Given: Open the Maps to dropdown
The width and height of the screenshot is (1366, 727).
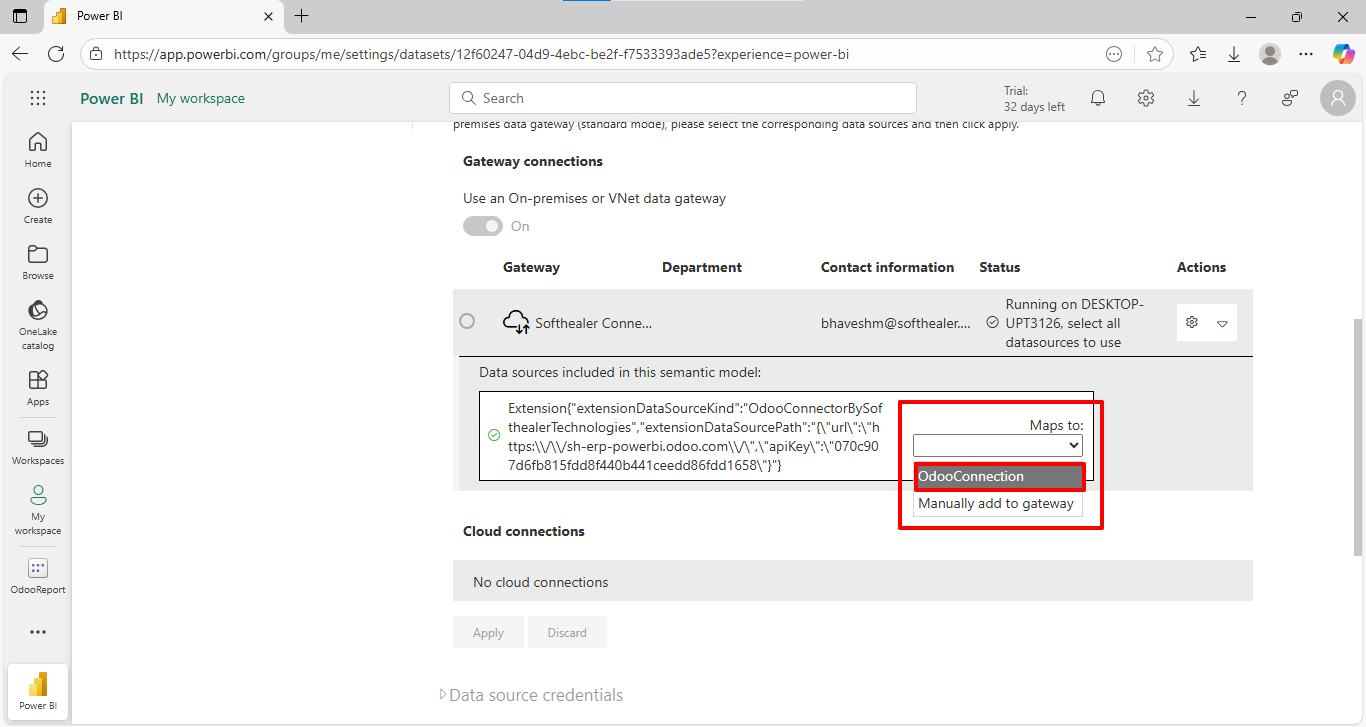Looking at the screenshot, I should coord(998,445).
